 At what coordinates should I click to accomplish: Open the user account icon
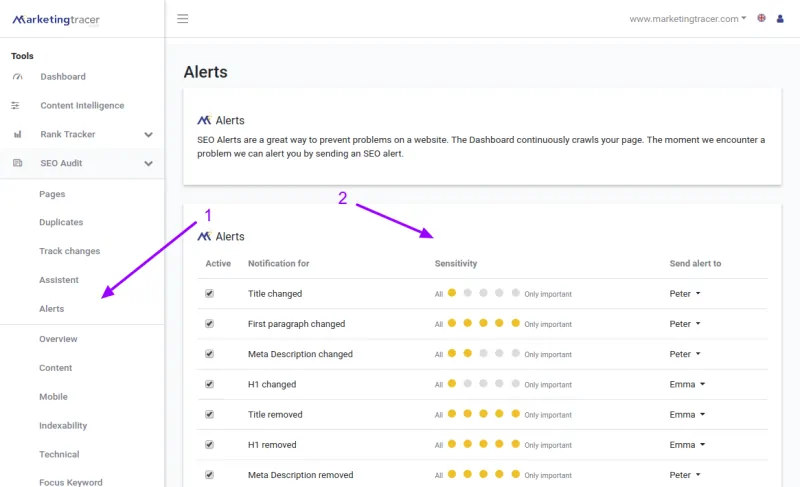(780, 19)
